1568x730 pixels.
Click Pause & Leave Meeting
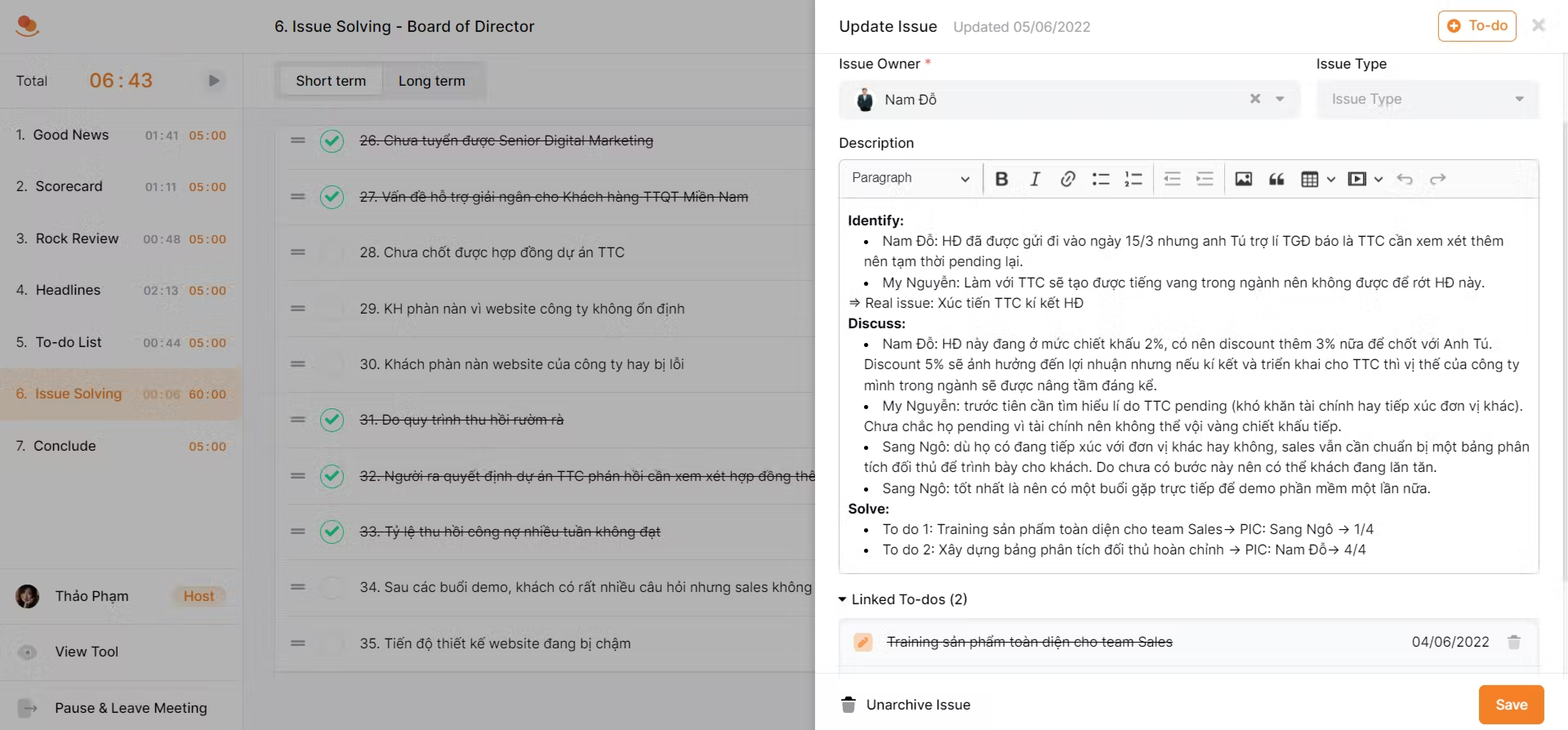pyautogui.click(x=130, y=708)
